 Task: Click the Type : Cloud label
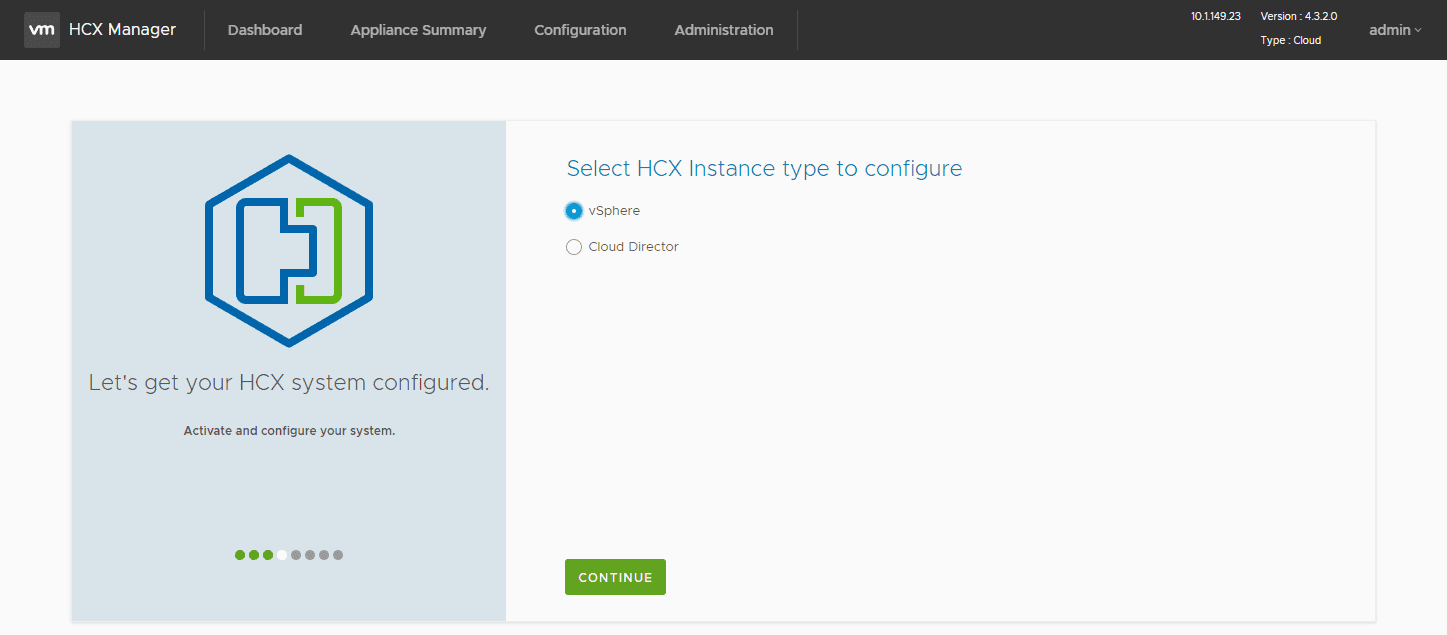1291,41
